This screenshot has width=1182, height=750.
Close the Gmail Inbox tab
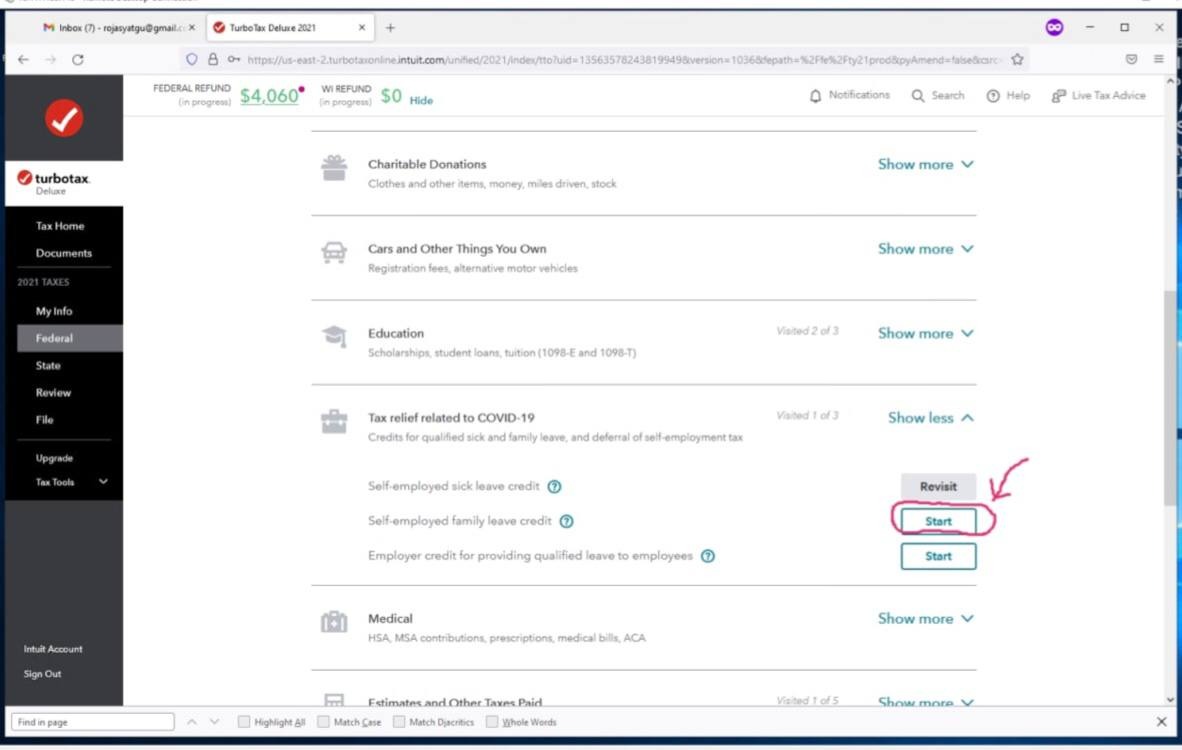191,27
